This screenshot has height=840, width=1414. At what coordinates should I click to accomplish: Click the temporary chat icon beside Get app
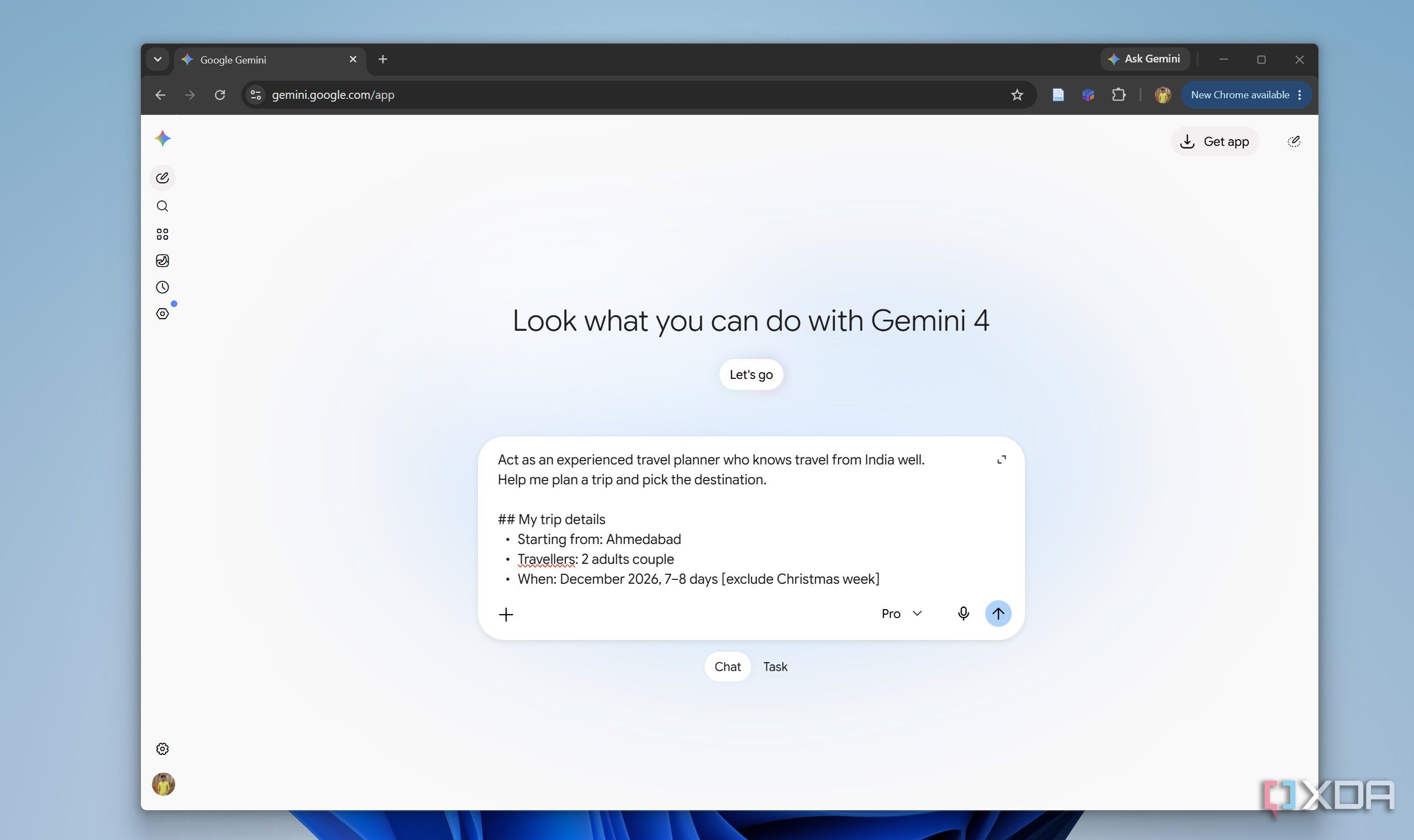1294,141
